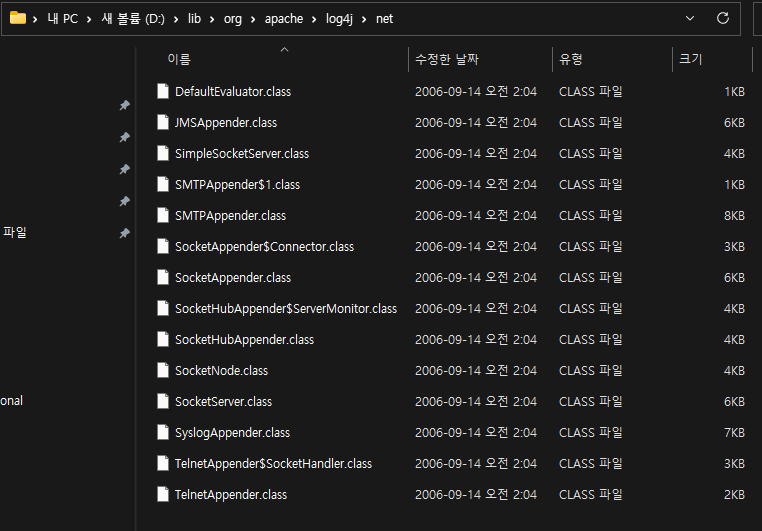Select TelnetAppender.class file icon
This screenshot has width=762, height=531.
coord(163,495)
